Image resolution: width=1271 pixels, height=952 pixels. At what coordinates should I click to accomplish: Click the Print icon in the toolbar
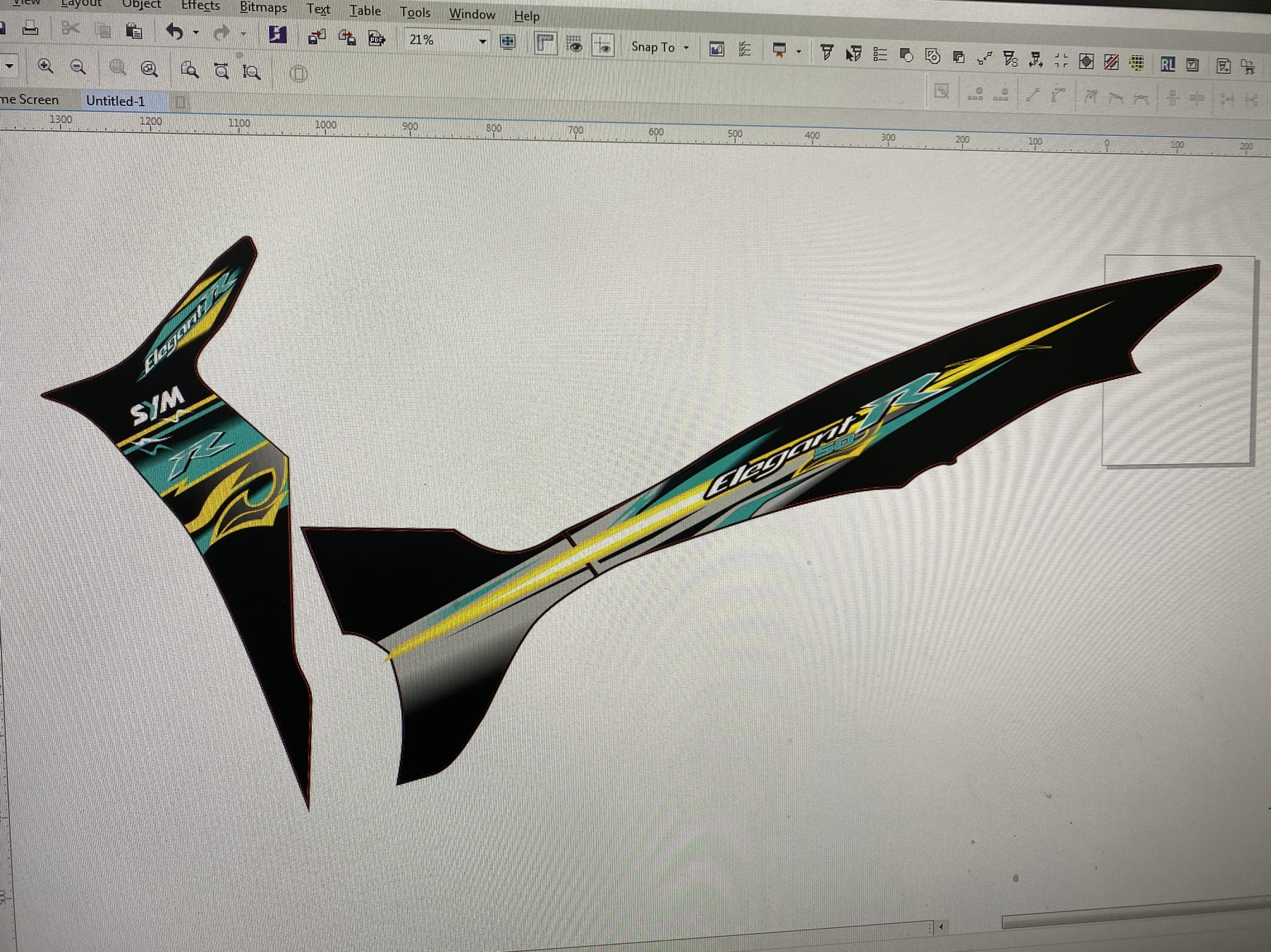[30, 28]
